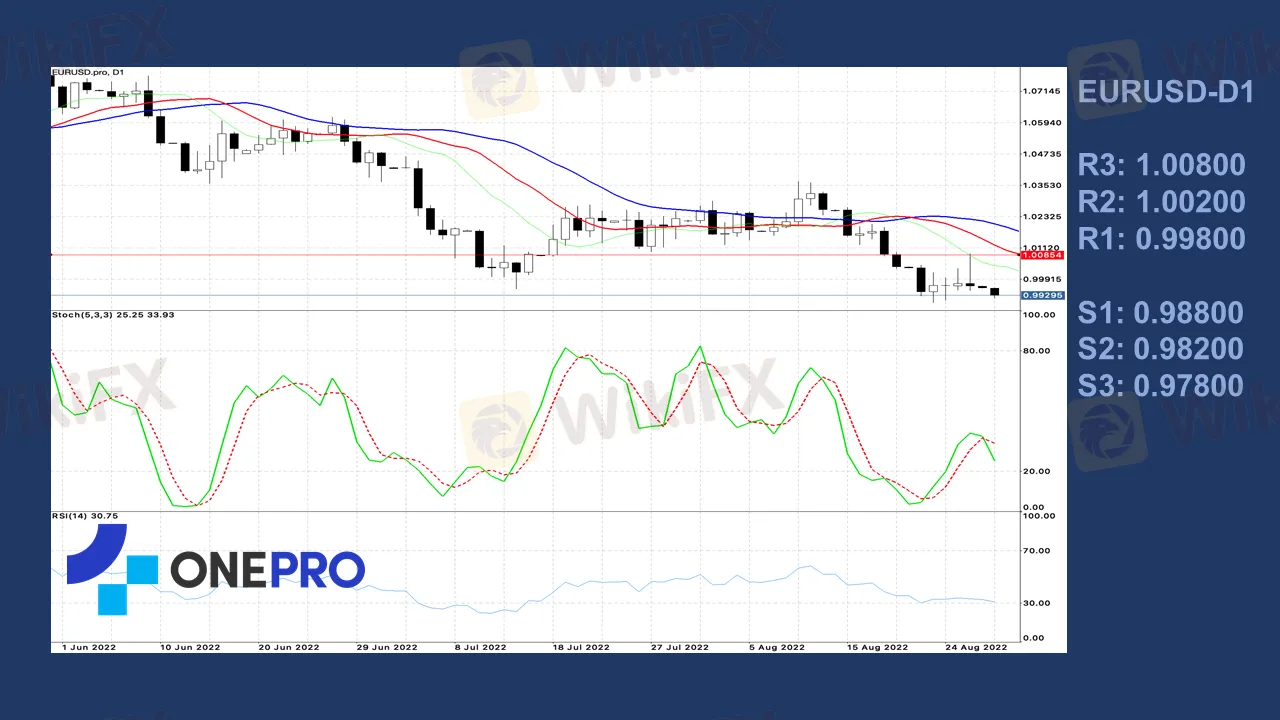Click the EURUSD-D1 heading text
This screenshot has width=1280, height=720.
(1165, 93)
